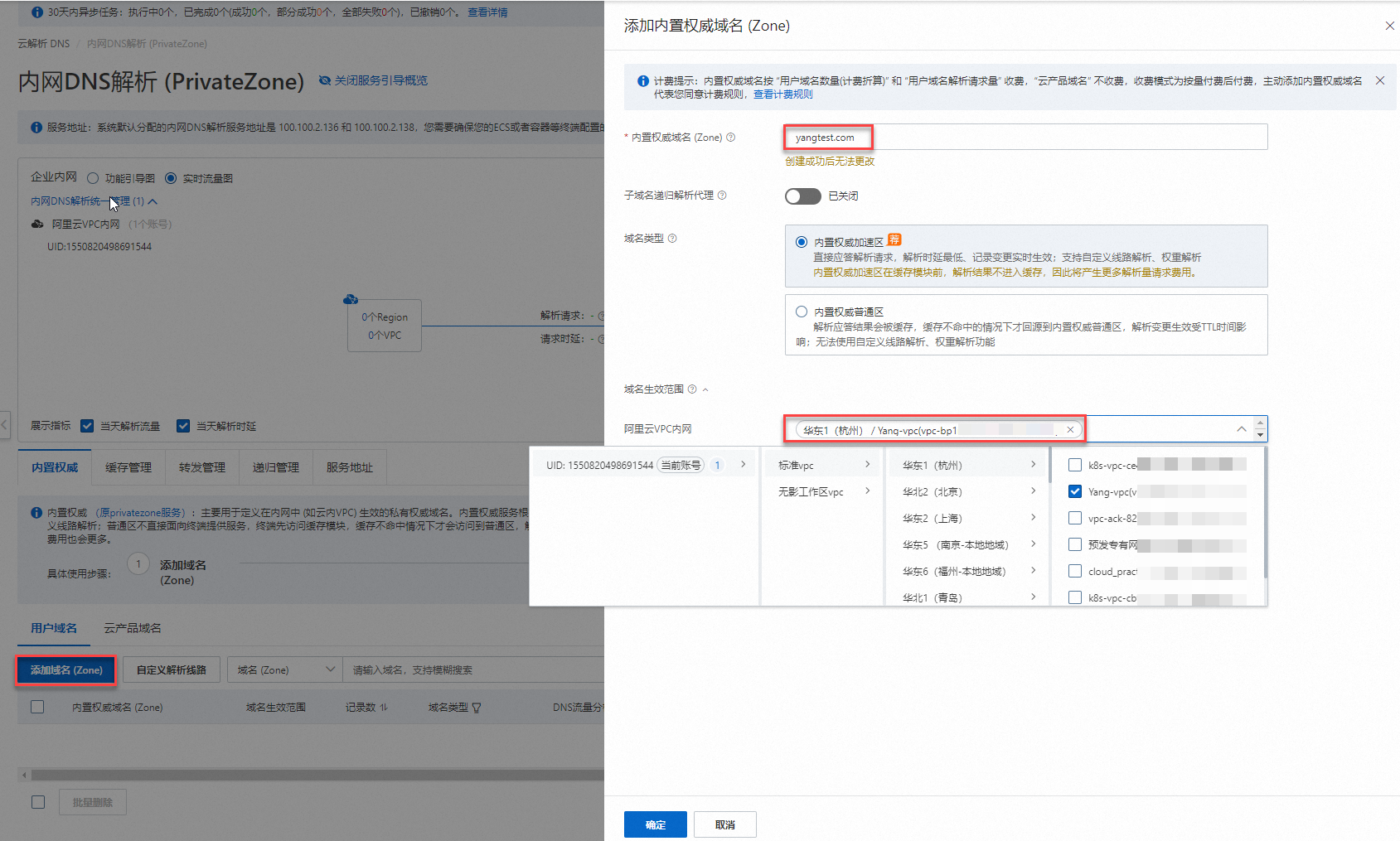This screenshot has height=841, width=1400.
Task: Switch to 用户域名 tab
Action: 54,628
